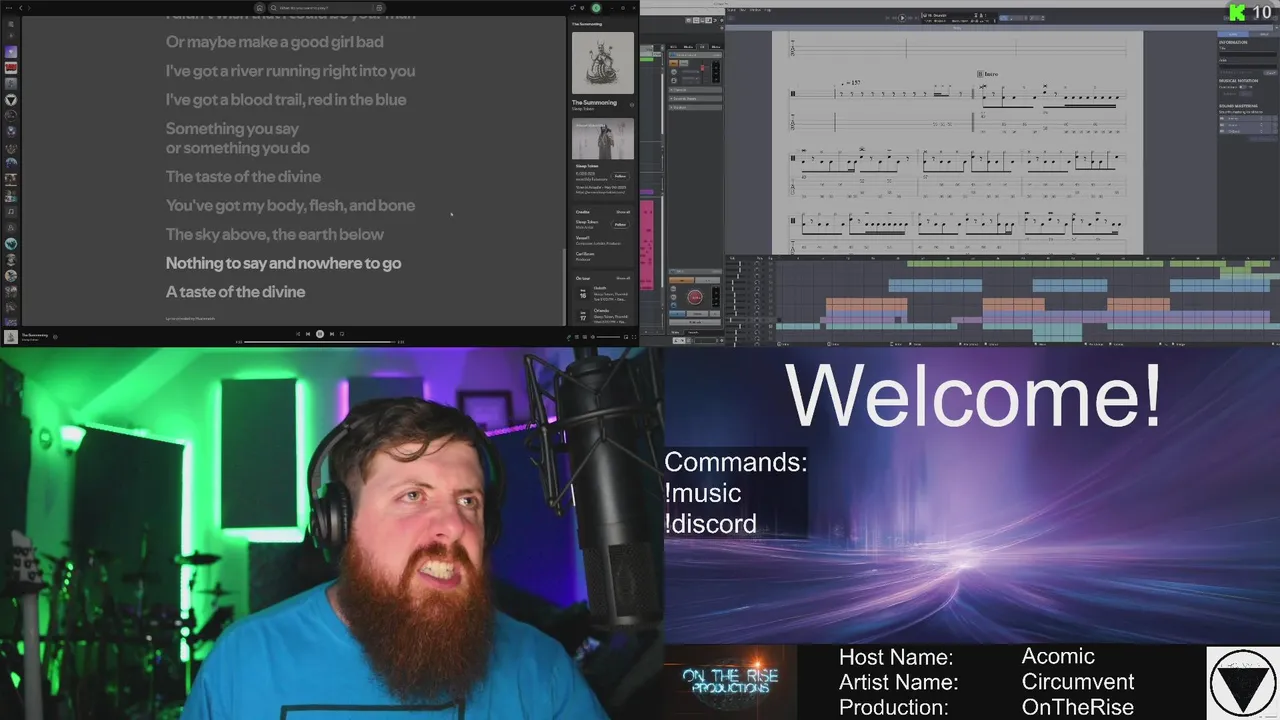This screenshot has height=720, width=1280.
Task: Click The Summoning album art in side panel
Action: [603, 63]
